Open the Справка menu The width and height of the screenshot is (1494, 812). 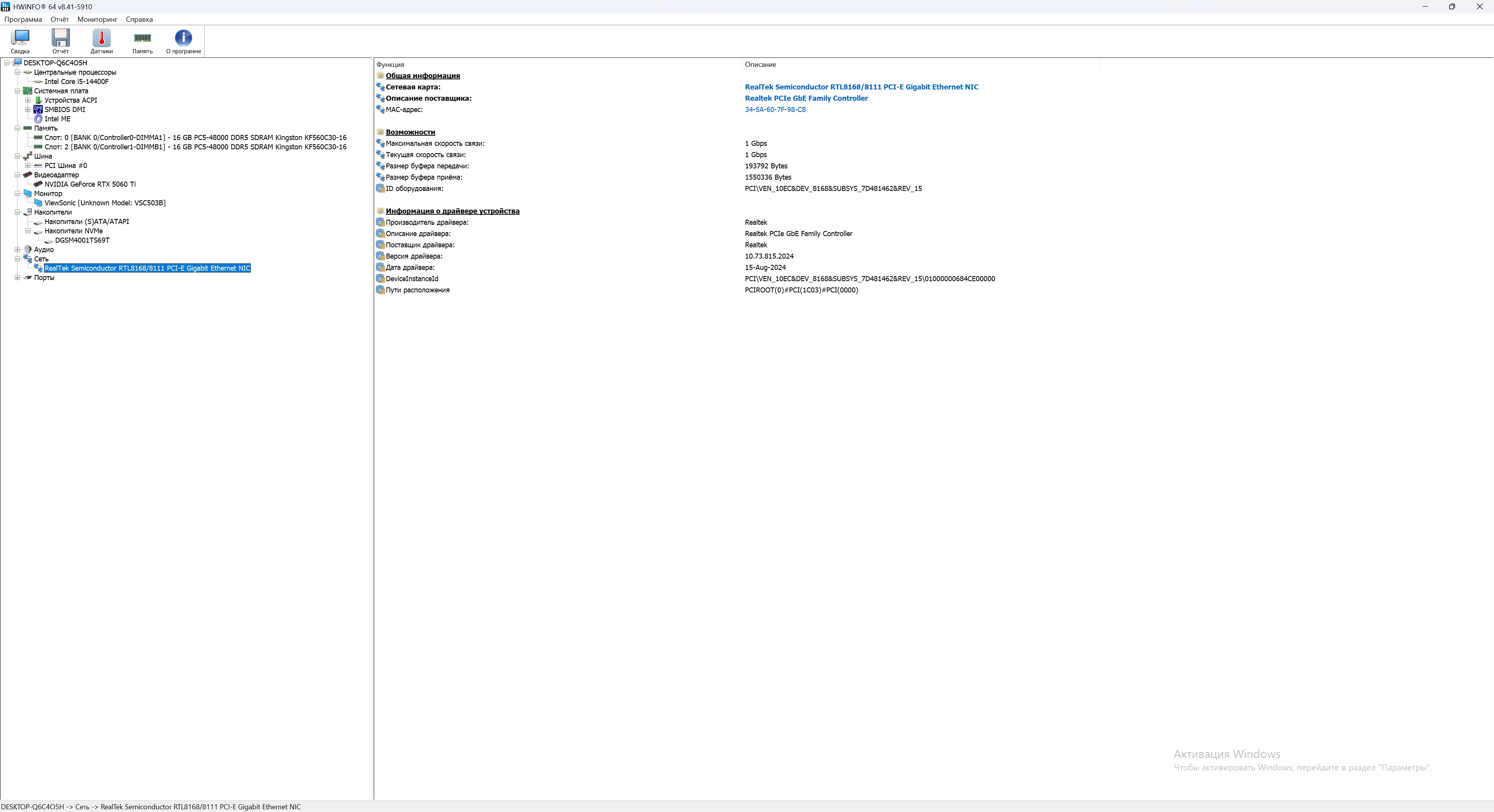(139, 19)
